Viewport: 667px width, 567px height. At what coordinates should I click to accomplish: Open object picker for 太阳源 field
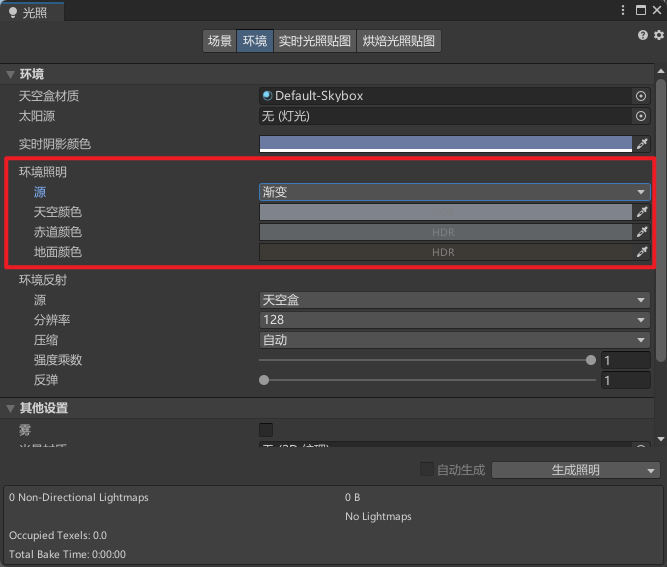pos(641,116)
